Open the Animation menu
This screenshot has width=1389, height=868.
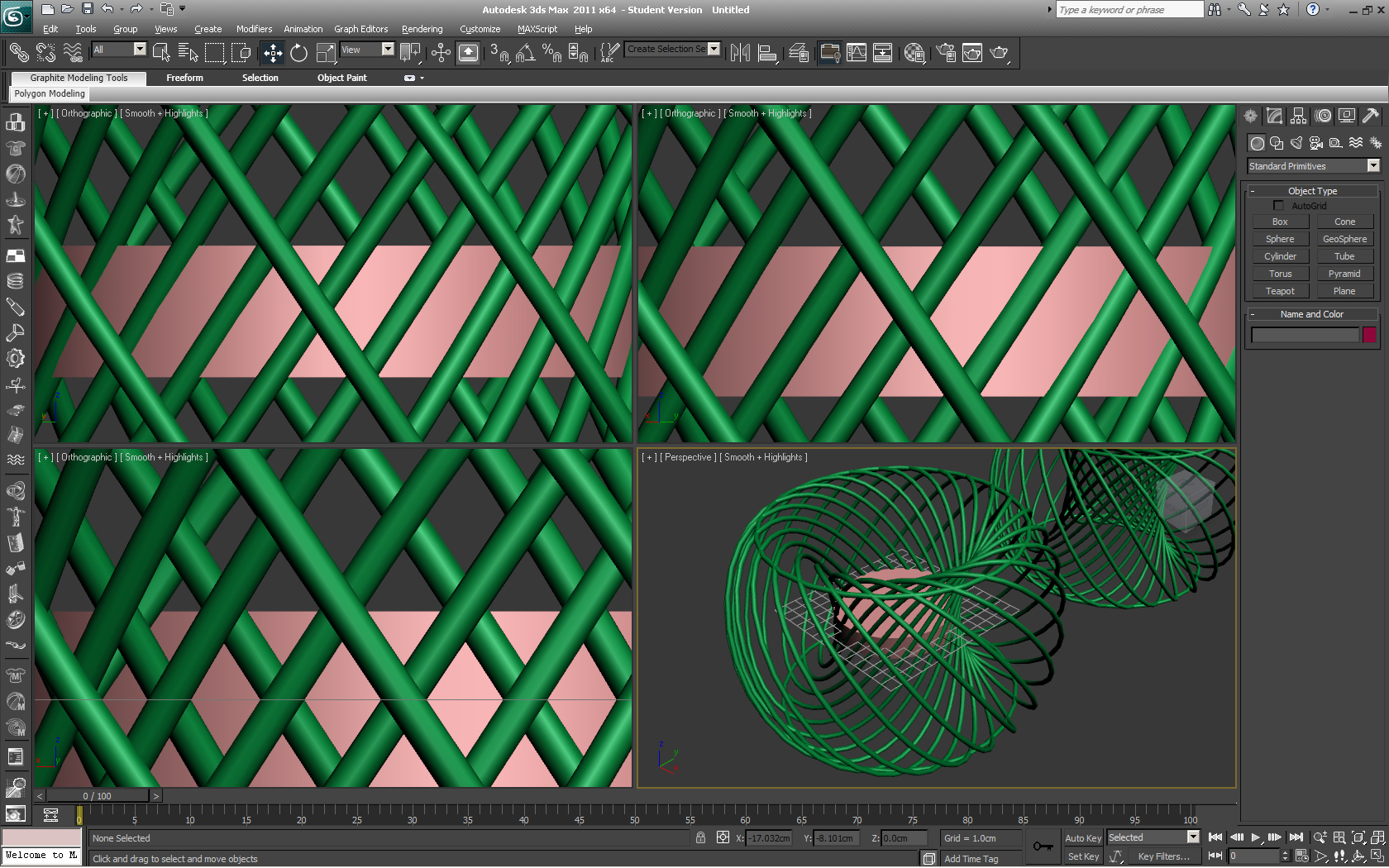click(x=303, y=29)
